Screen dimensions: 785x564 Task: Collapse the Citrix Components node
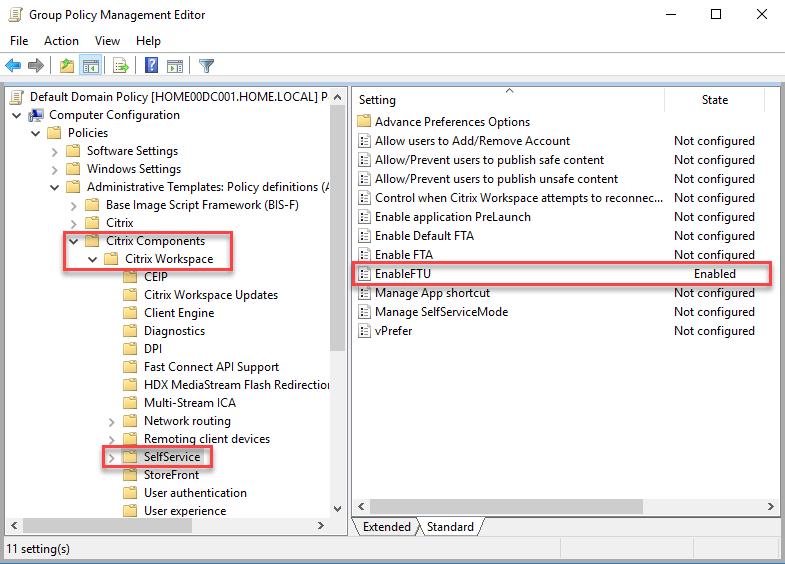click(x=74, y=242)
